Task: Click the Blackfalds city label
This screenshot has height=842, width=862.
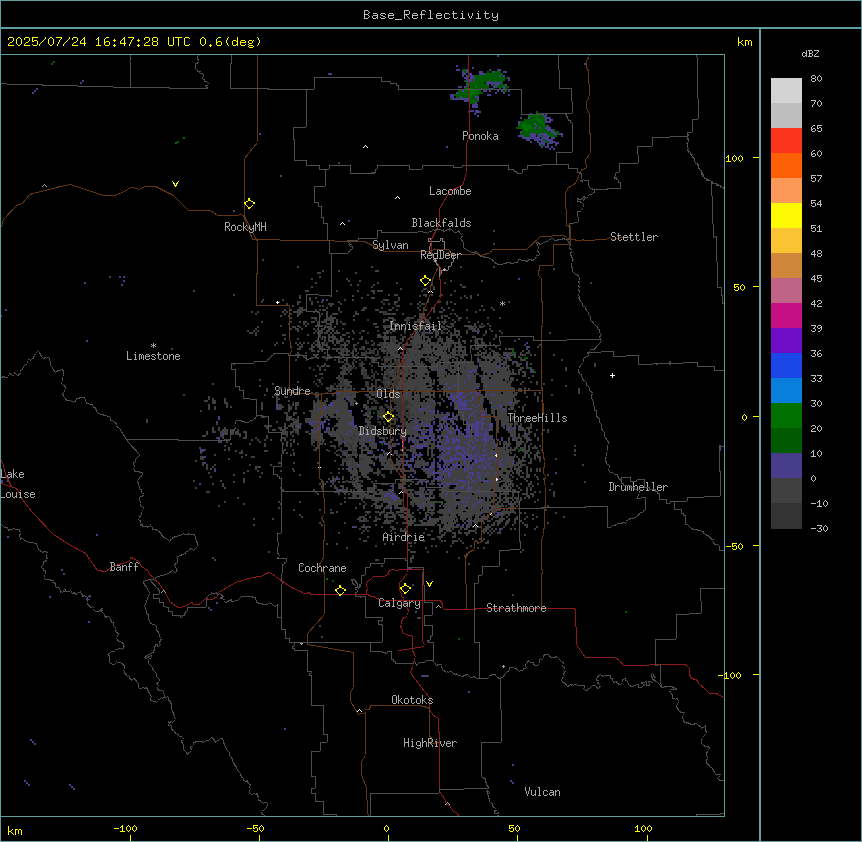Action: 441,223
